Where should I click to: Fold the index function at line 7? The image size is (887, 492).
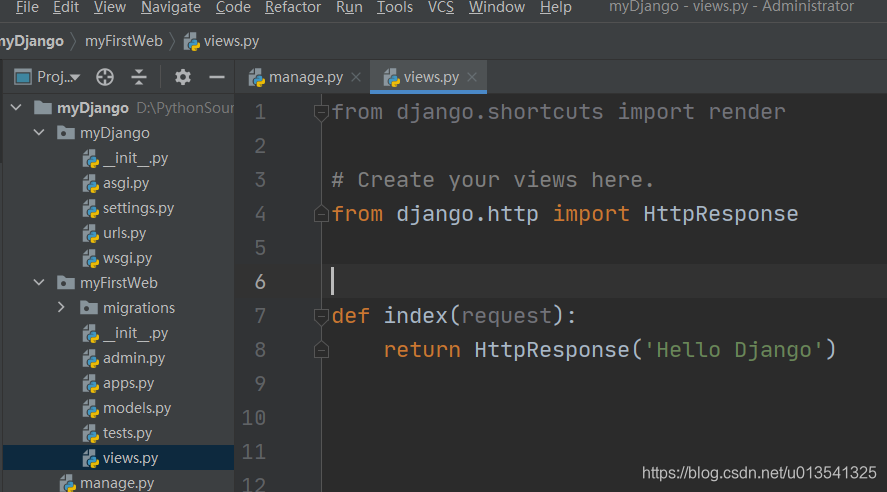[x=321, y=316]
